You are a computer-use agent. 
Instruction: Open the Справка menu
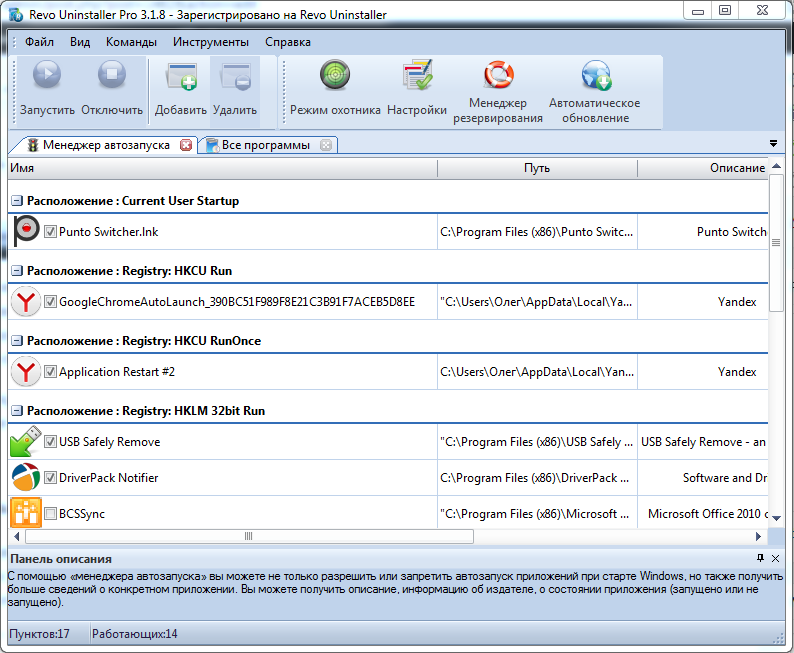[288, 42]
